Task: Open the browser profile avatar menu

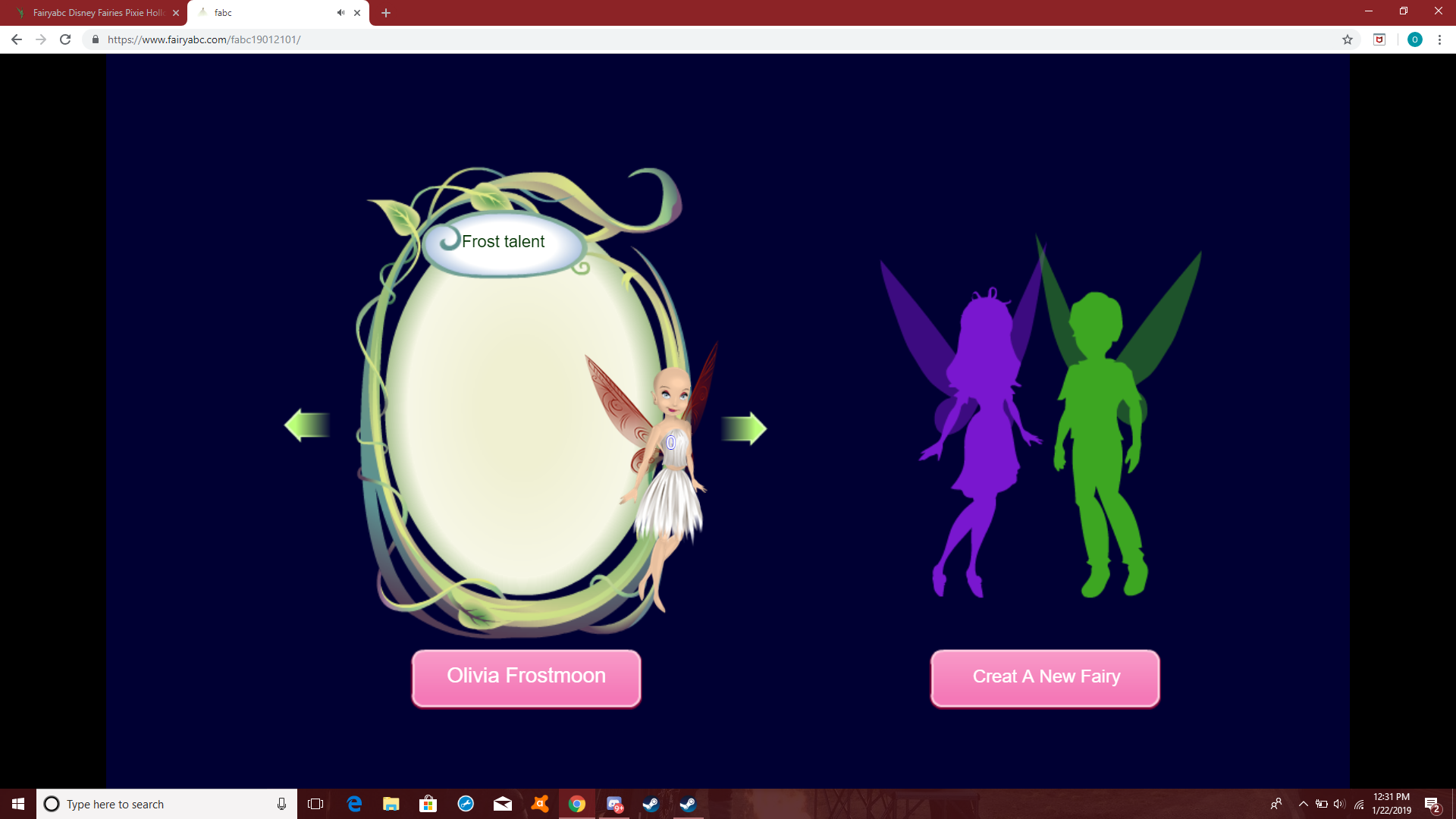Action: pos(1415,39)
